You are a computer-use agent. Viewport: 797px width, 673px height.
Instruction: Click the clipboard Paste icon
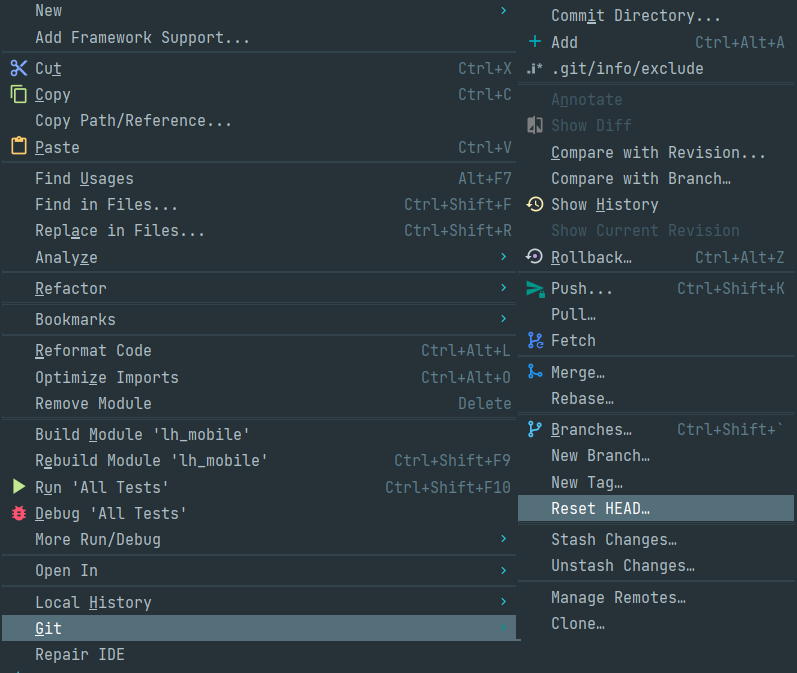[x=19, y=146]
